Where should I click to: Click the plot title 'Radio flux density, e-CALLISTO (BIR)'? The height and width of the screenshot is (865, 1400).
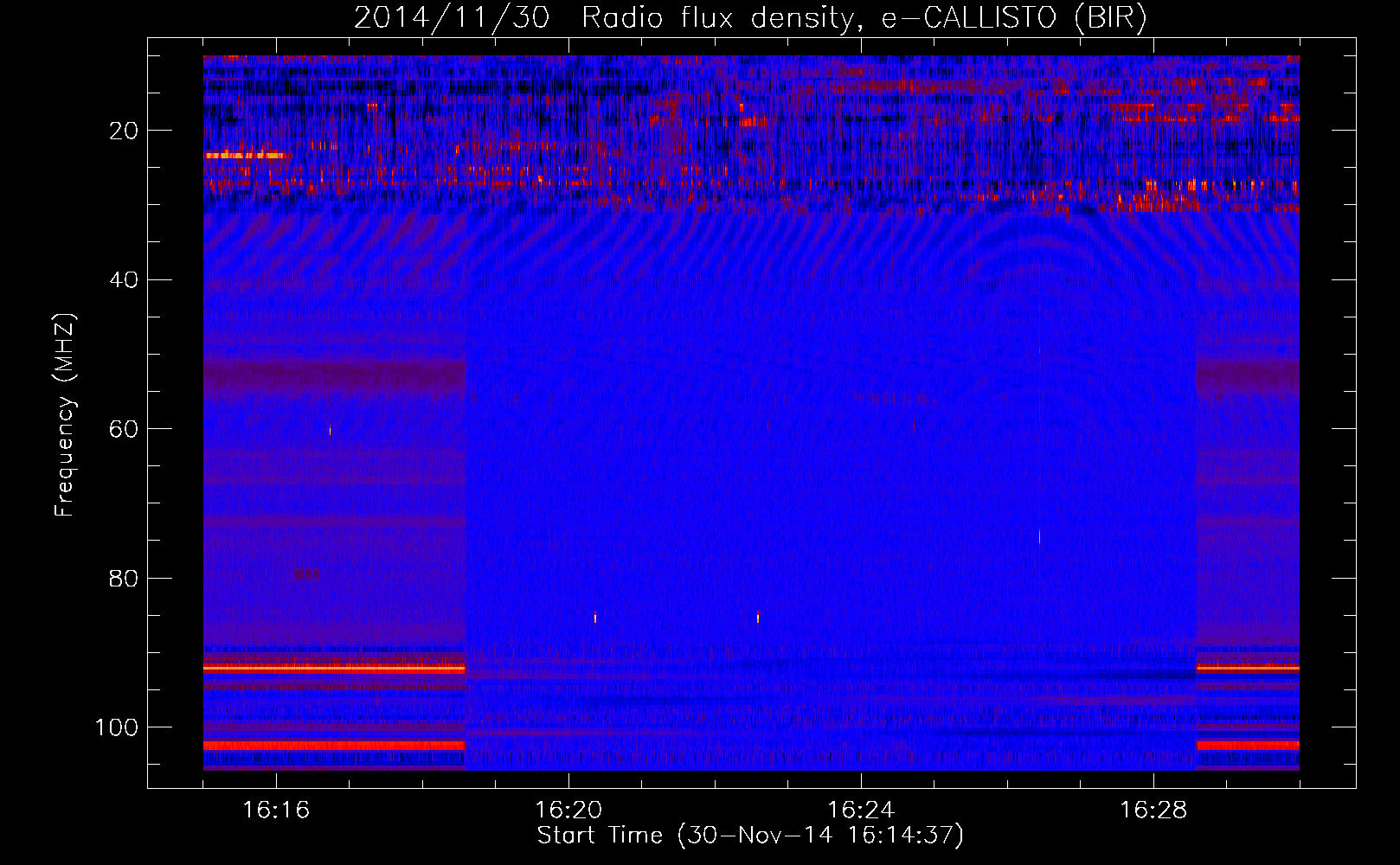(x=864, y=18)
